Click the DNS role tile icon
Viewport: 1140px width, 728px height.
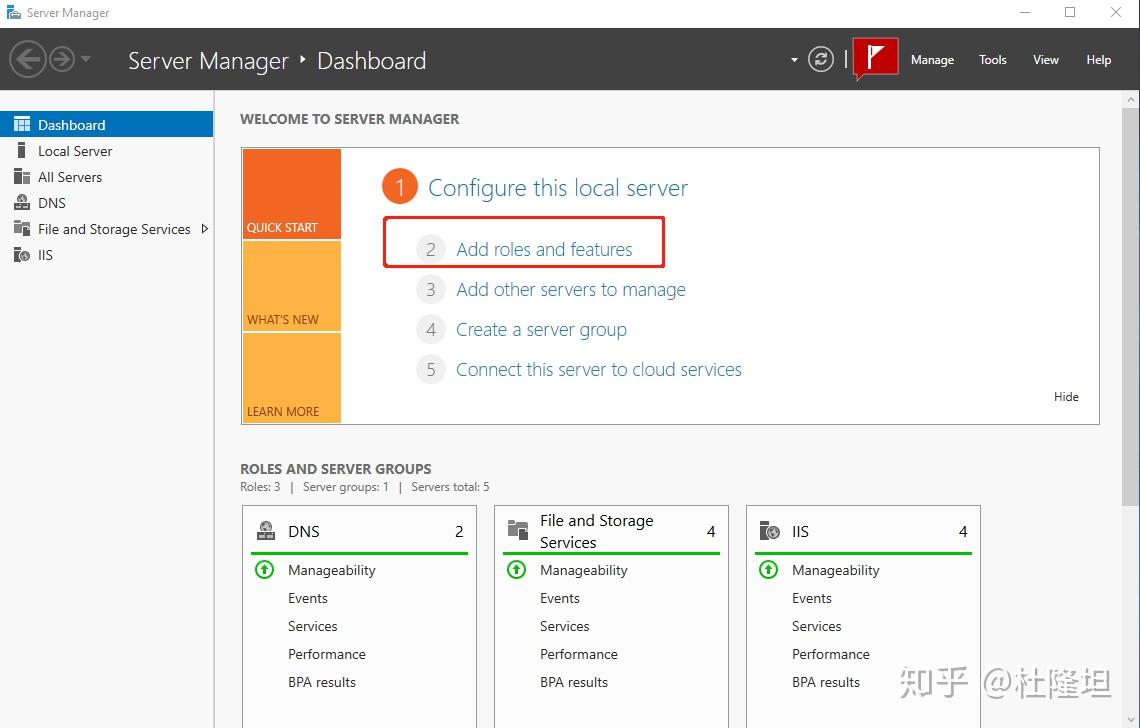coord(266,531)
